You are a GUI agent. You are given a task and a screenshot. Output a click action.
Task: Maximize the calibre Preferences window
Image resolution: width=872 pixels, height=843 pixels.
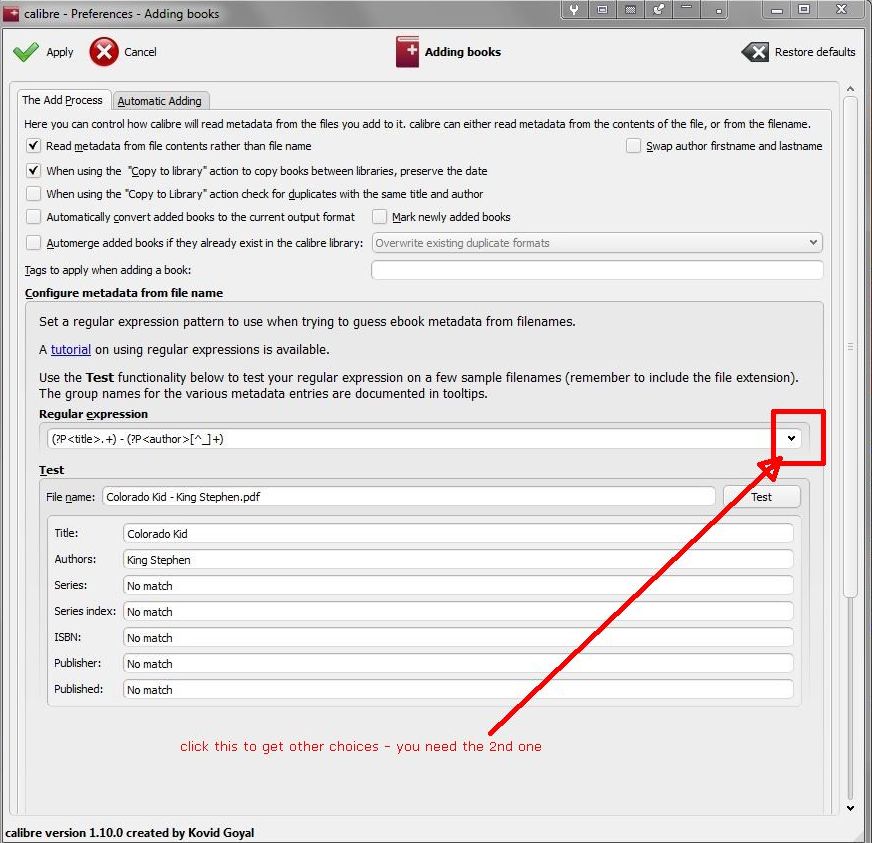coord(804,9)
